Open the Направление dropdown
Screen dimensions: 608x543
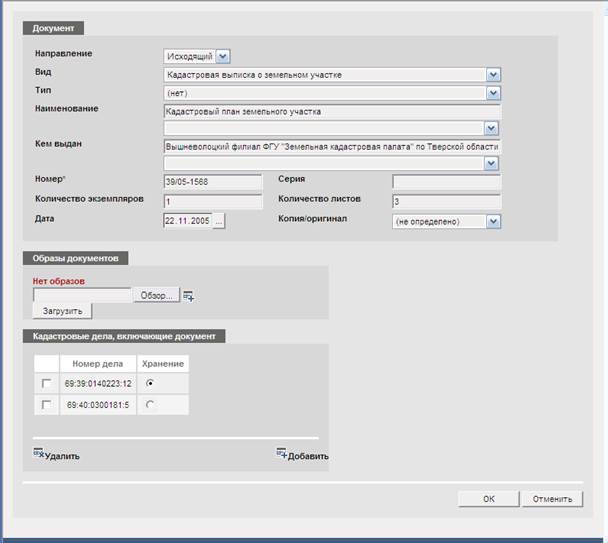pos(222,56)
